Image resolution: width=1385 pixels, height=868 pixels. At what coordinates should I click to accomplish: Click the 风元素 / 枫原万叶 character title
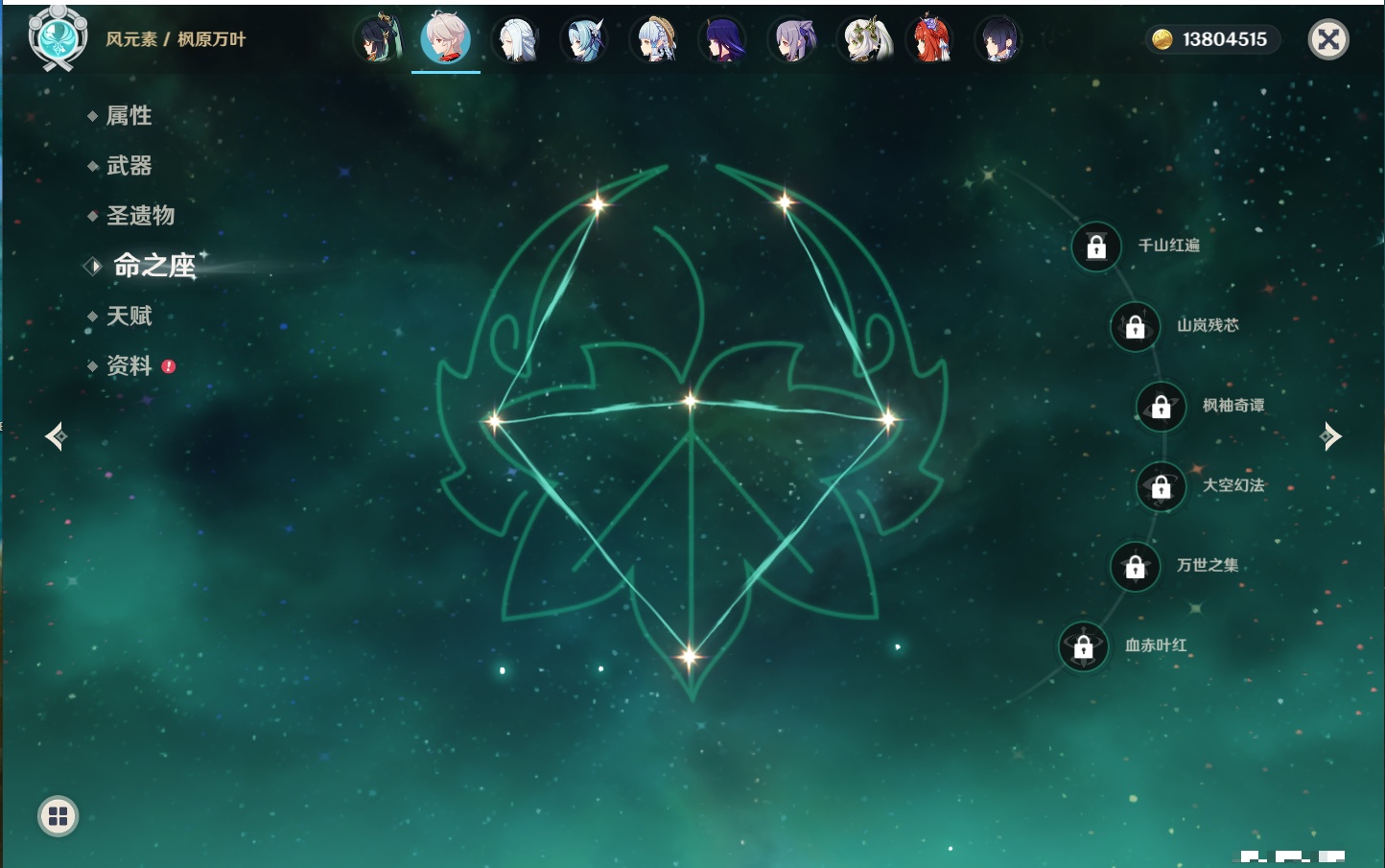tap(176, 39)
